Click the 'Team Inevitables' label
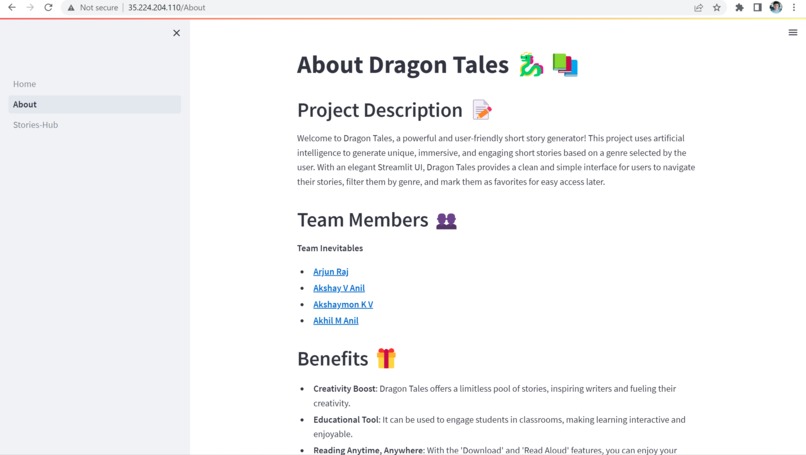The height and width of the screenshot is (455, 806). coord(330,248)
